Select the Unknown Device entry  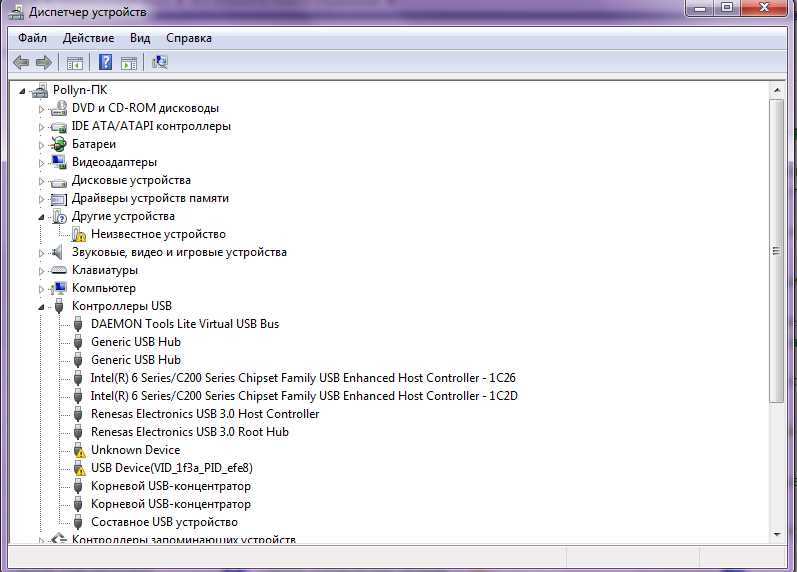click(x=135, y=450)
